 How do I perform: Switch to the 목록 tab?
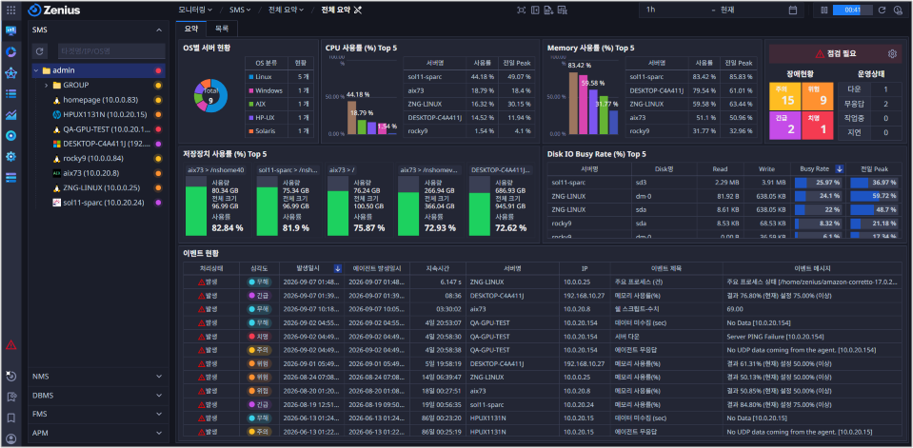click(x=222, y=28)
